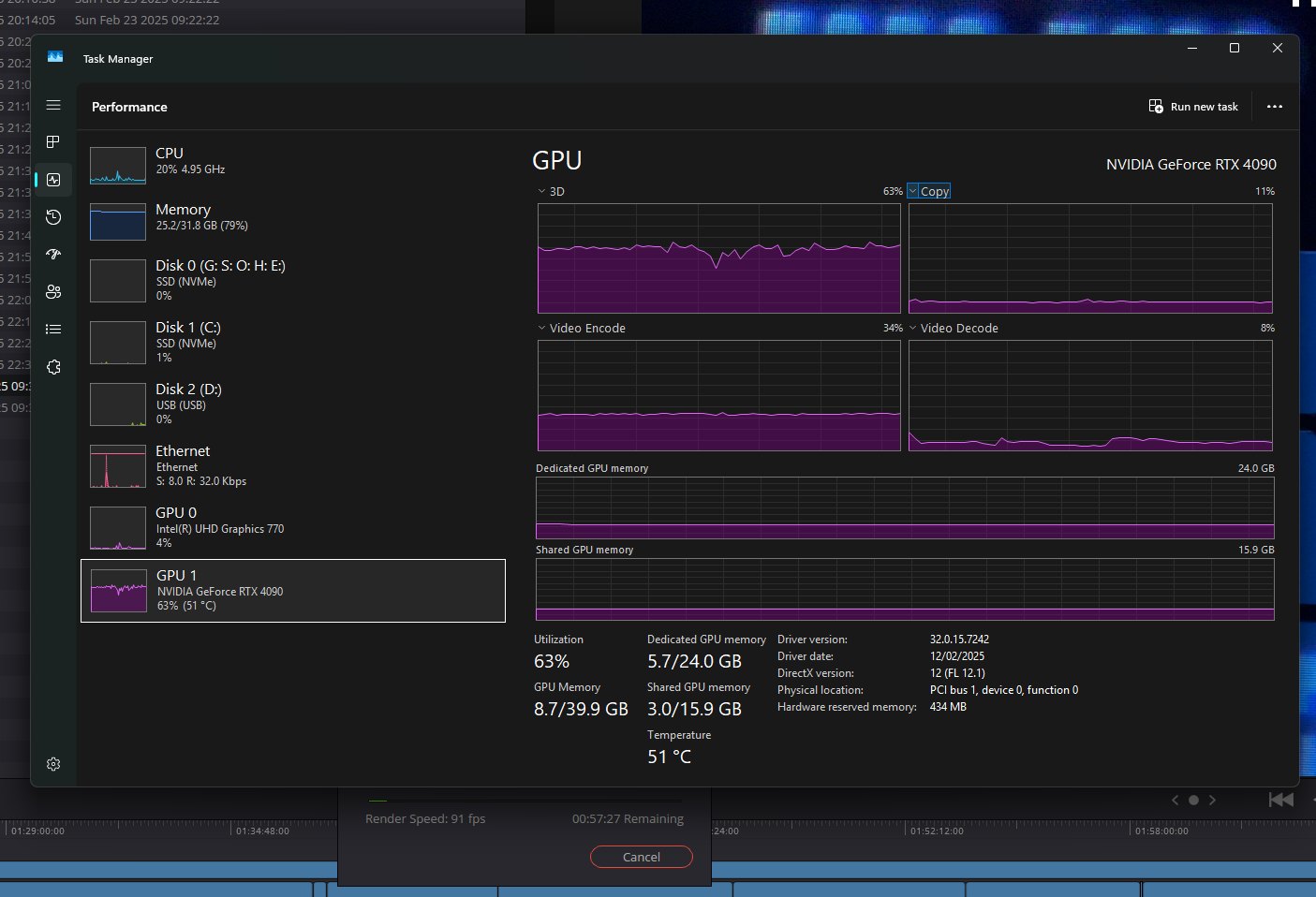
Task: Click the next arrow in the background timeline
Action: pyautogui.click(x=1212, y=800)
